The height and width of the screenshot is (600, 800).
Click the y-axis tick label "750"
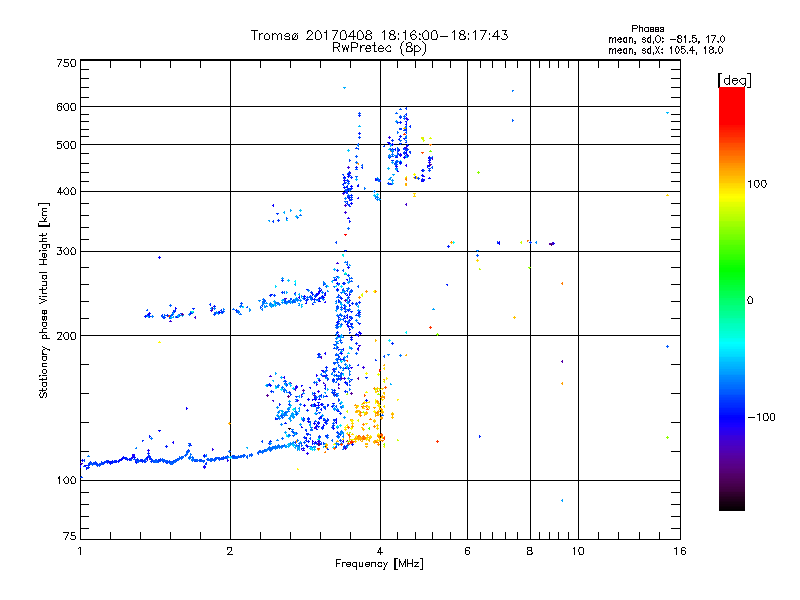[x=67, y=63]
